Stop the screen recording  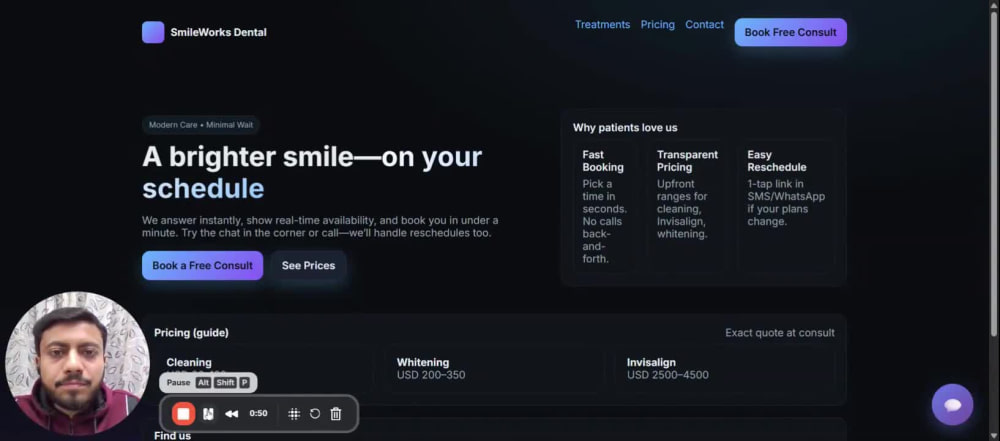coord(184,414)
